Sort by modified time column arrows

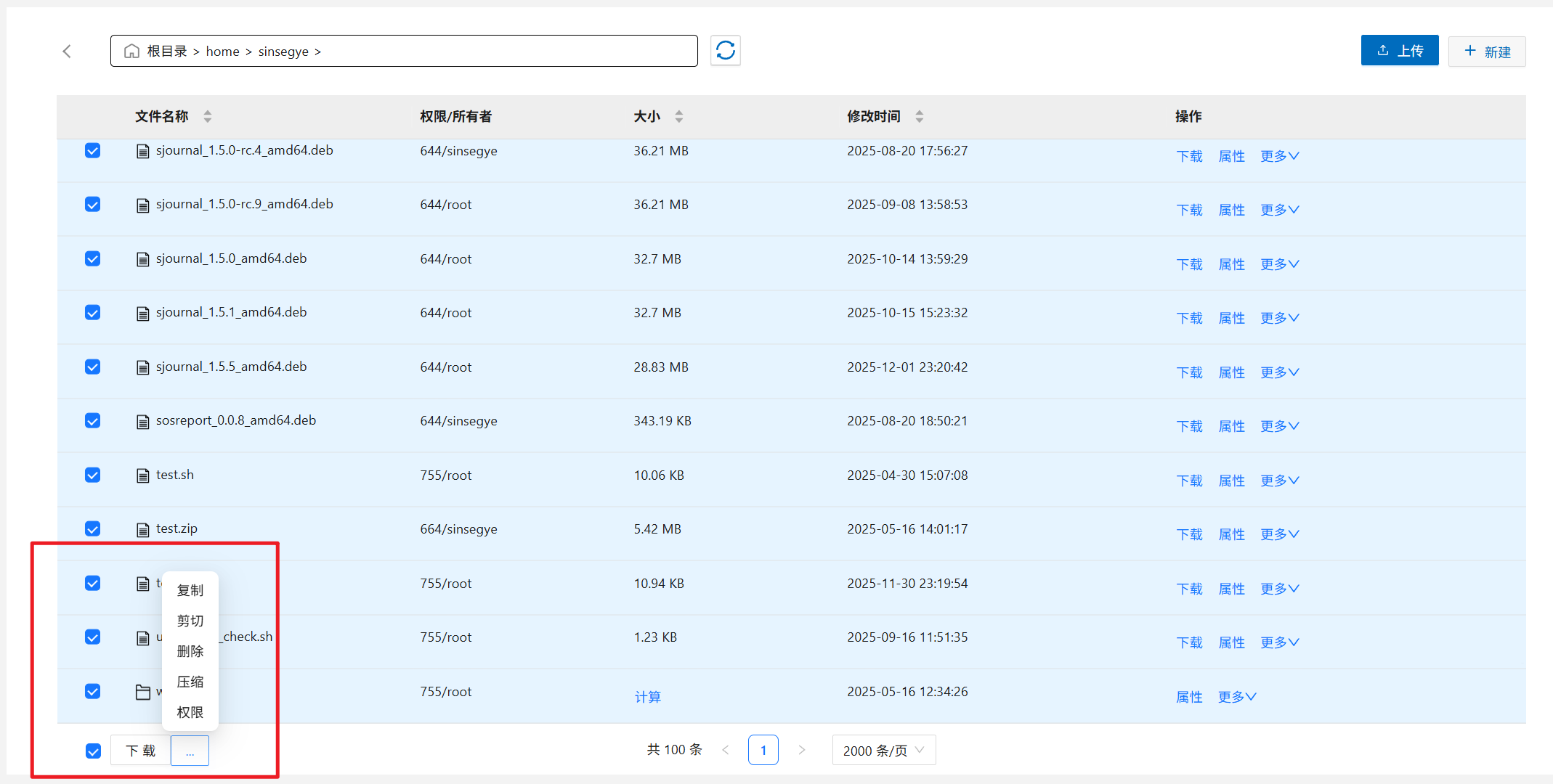tap(919, 116)
